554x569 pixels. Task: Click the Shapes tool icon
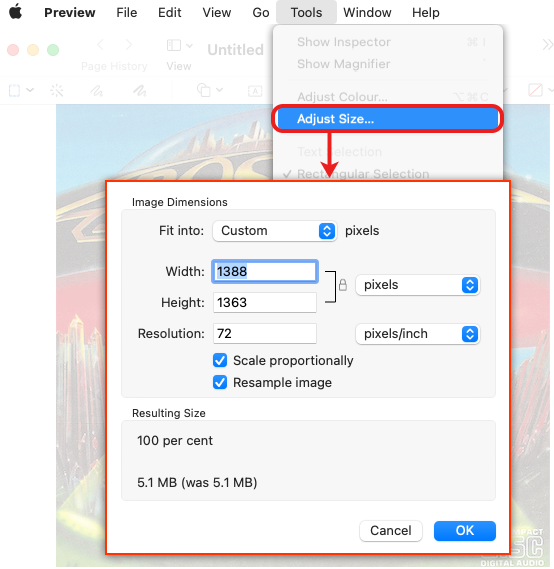[x=204, y=90]
